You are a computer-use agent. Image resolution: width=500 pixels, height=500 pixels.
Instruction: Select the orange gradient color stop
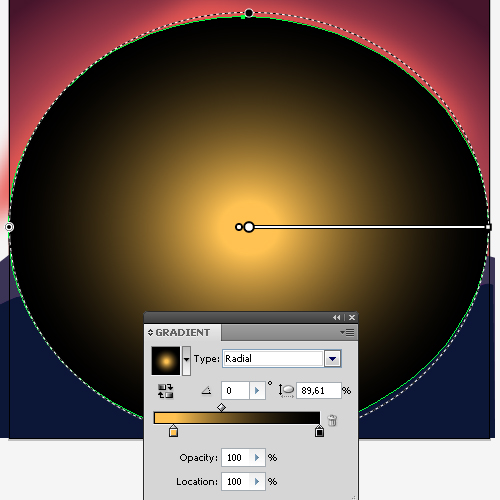click(x=173, y=431)
